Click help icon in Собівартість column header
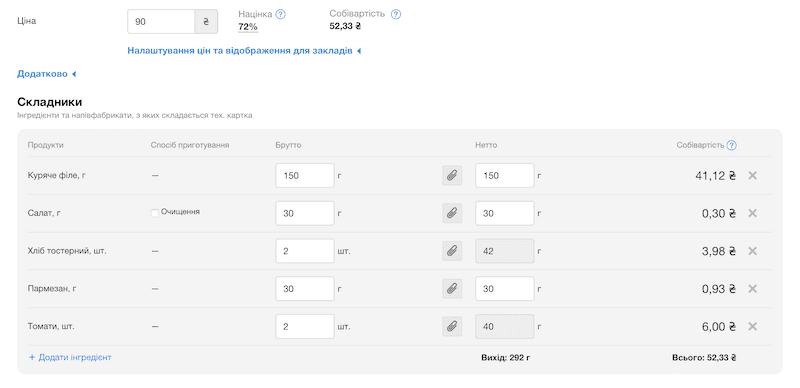800x388 pixels. (x=732, y=146)
